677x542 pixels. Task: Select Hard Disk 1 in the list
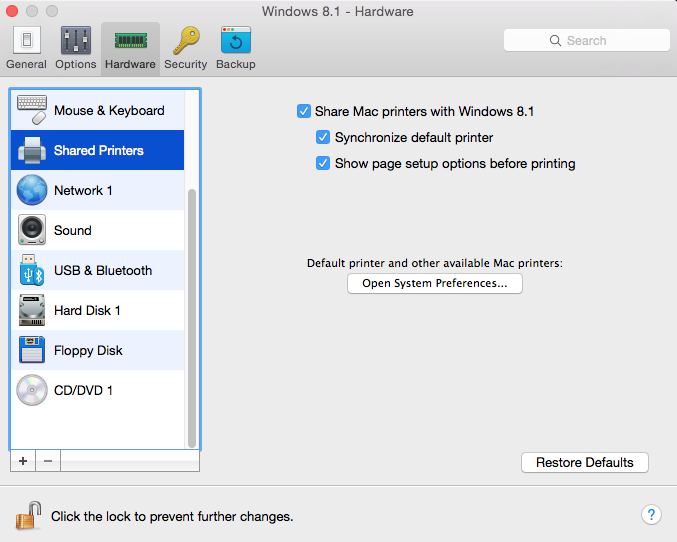(98, 310)
